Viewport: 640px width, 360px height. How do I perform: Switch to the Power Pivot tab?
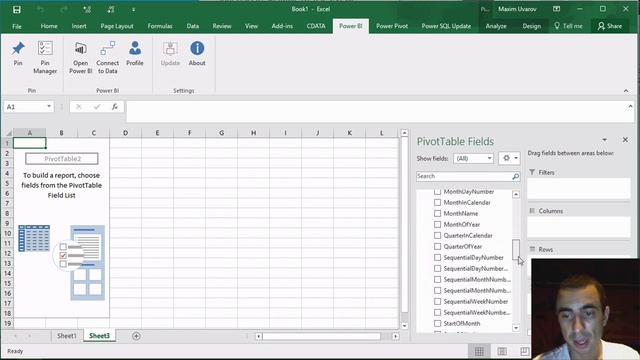(x=392, y=26)
